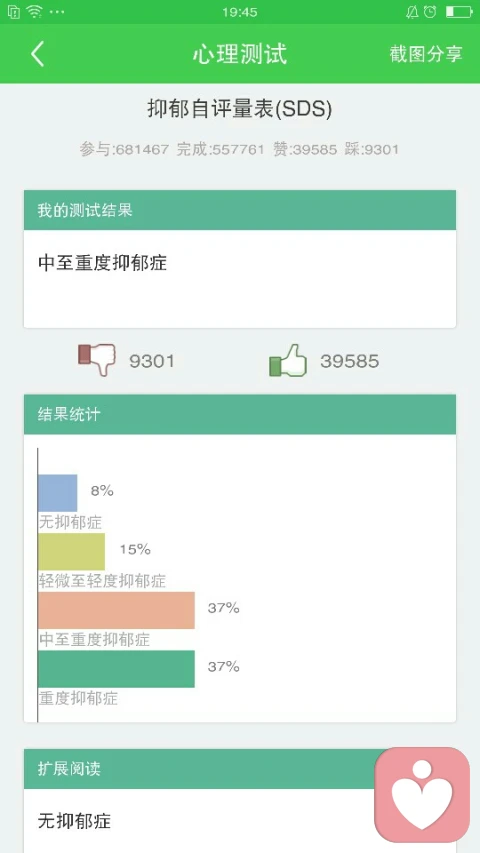Select the green 重度抑郁症 bar
Viewport: 480px width, 853px height.
[116, 669]
